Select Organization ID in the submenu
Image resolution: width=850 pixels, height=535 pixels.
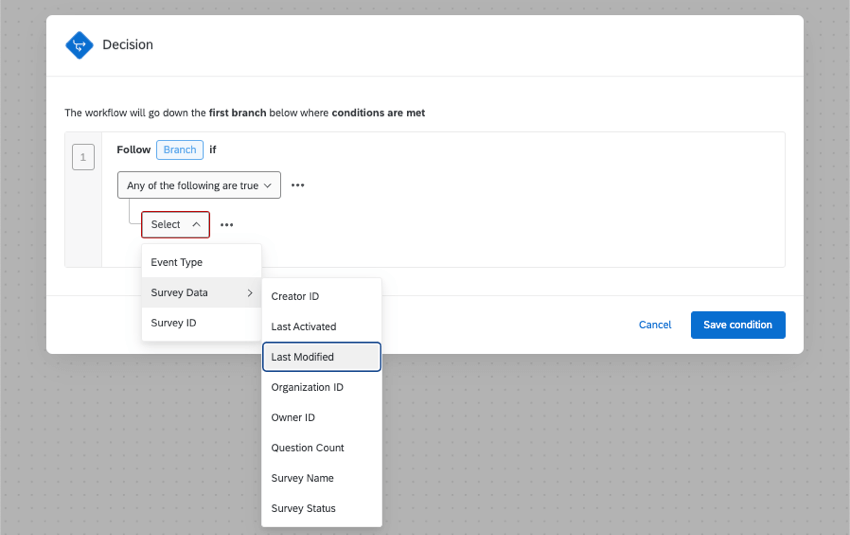307,387
